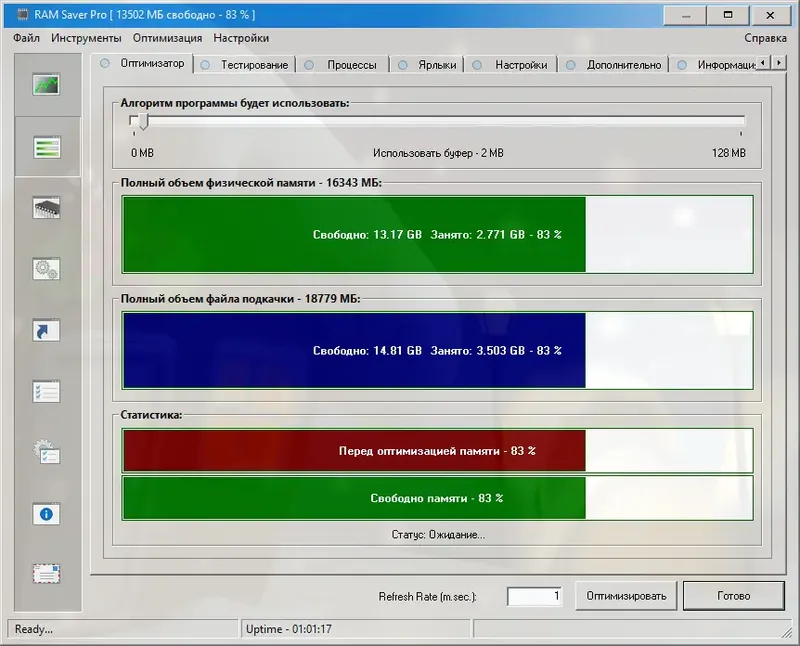Click the left tab scroll arrow

(x=762, y=62)
